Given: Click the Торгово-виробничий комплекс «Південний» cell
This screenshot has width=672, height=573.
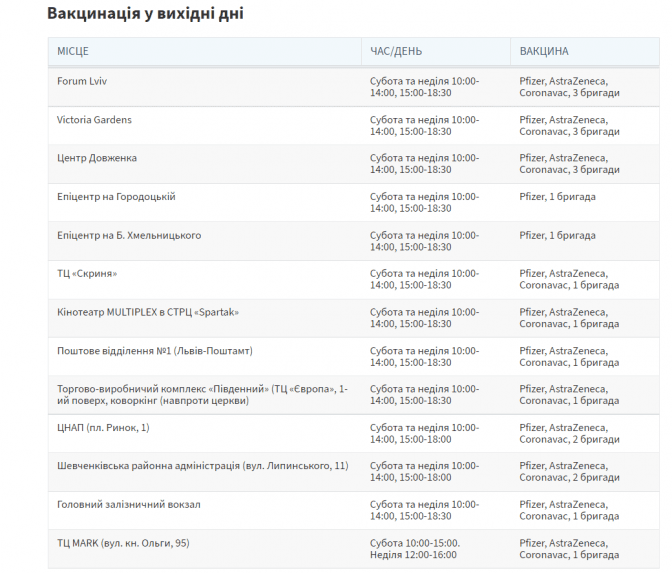Looking at the screenshot, I should coord(202,395).
